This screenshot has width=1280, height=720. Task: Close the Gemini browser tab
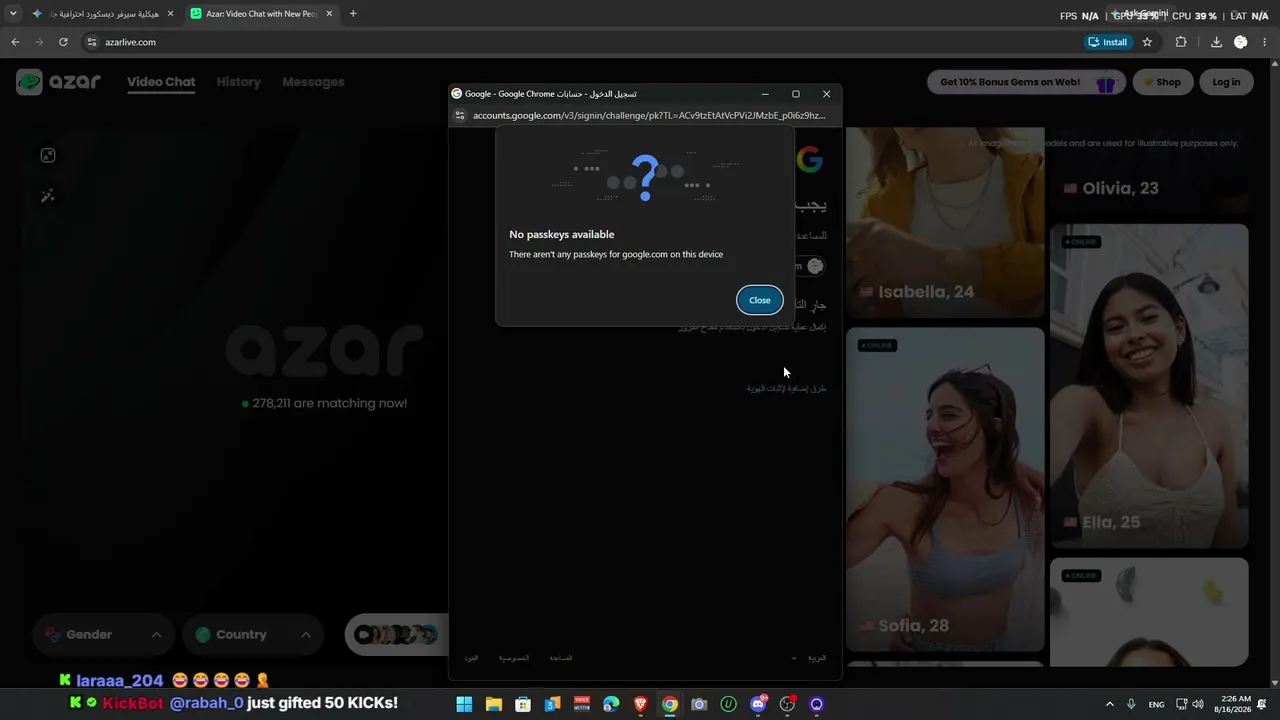[170, 14]
